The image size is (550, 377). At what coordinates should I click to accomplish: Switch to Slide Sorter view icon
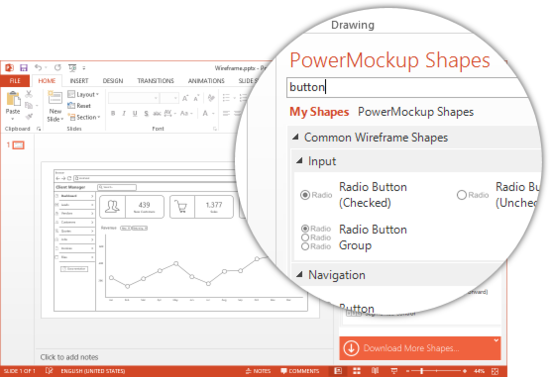(356, 371)
